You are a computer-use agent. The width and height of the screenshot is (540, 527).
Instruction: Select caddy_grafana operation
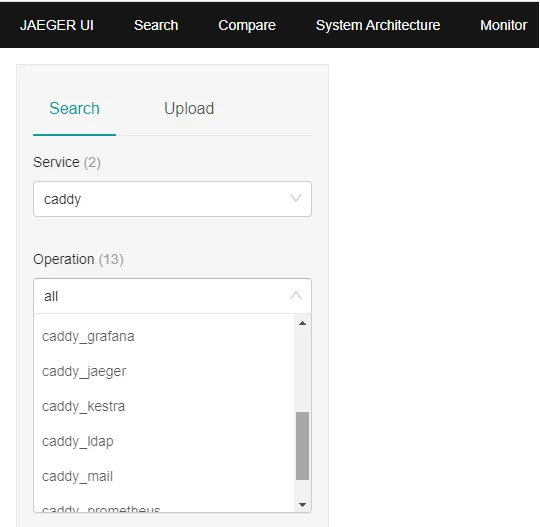164,336
